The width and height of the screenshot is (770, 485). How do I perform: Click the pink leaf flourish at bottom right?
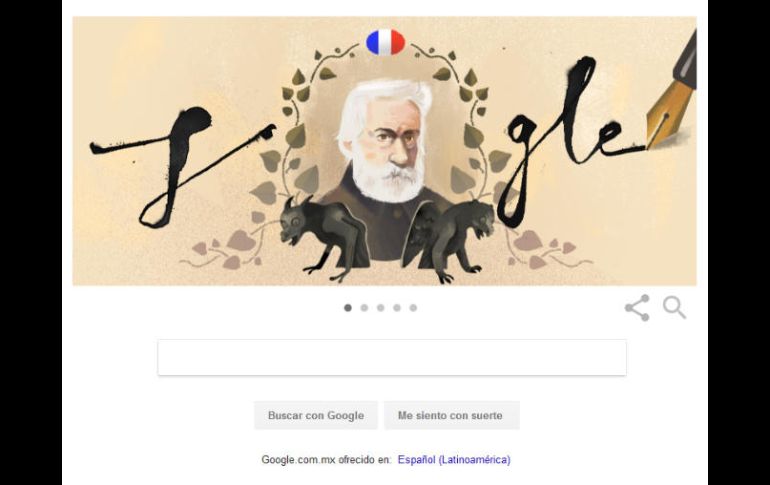pos(545,248)
